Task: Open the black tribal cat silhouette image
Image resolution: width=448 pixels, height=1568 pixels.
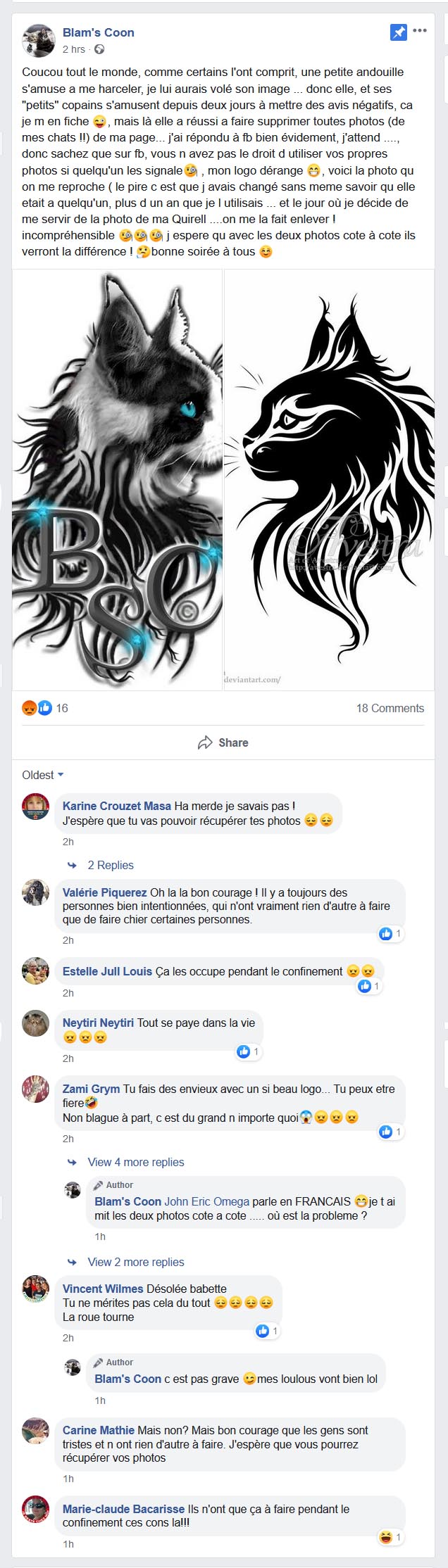Action: click(x=329, y=479)
